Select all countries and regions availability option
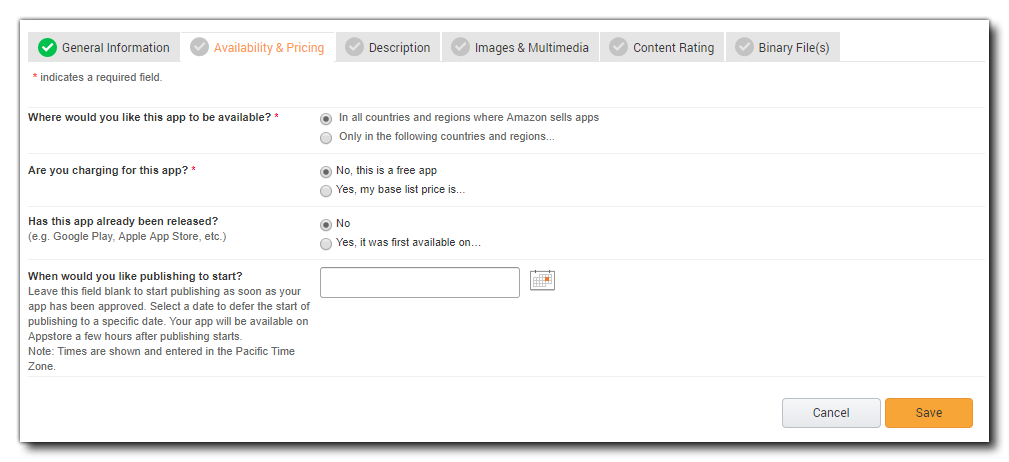Image resolution: width=1009 pixels, height=462 pixels. pos(326,118)
